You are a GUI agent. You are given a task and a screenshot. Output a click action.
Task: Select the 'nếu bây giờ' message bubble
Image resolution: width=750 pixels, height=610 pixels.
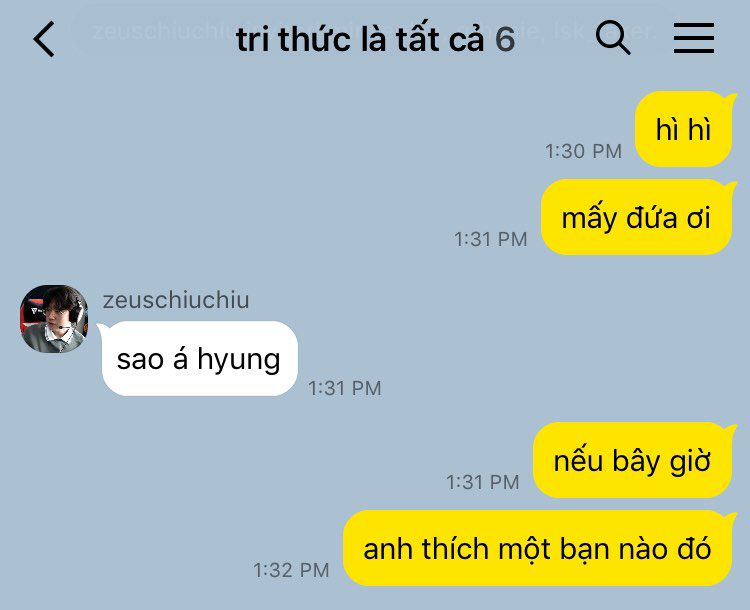(x=632, y=460)
